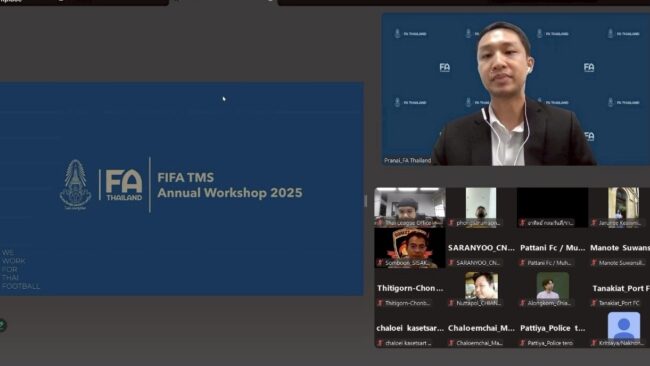The width and height of the screenshot is (650, 366).
Task: Click the FA Thailand crest logo on slide
Action: point(75,184)
